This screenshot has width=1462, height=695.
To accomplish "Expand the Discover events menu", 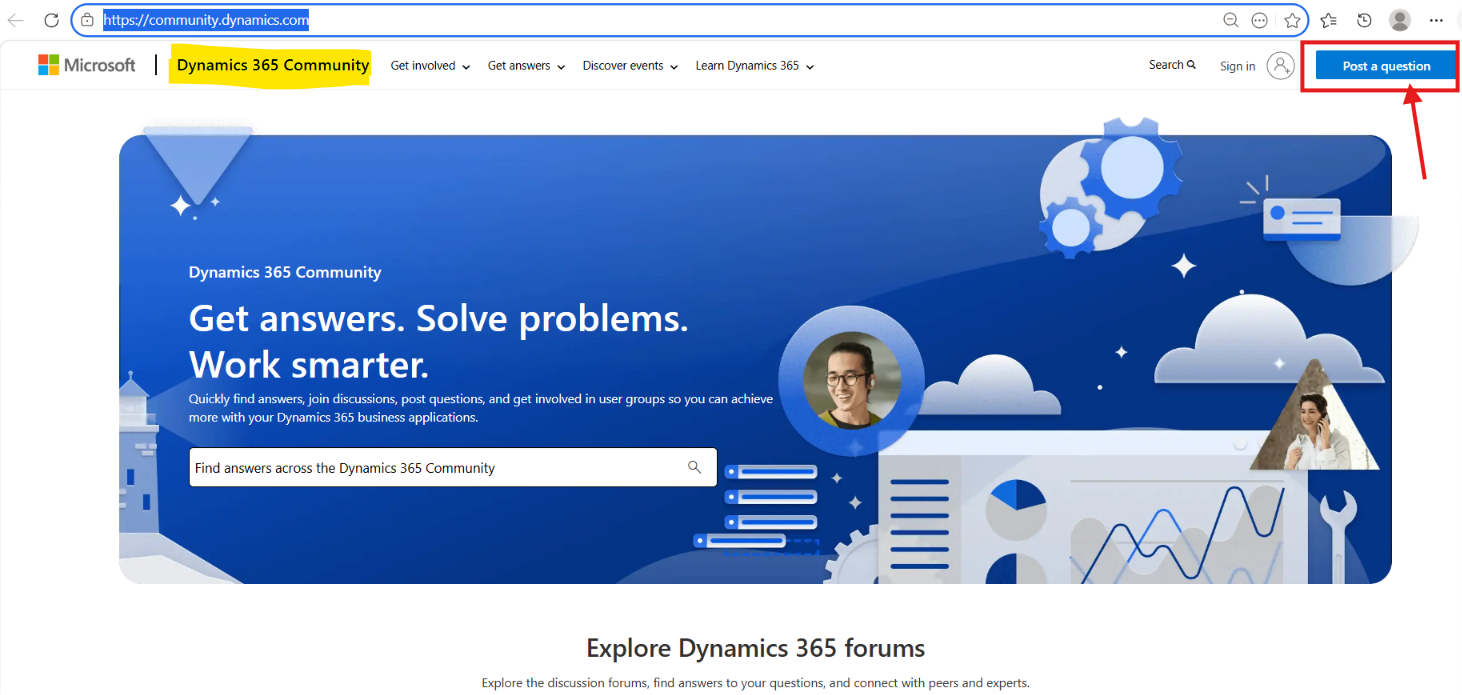I will click(630, 66).
